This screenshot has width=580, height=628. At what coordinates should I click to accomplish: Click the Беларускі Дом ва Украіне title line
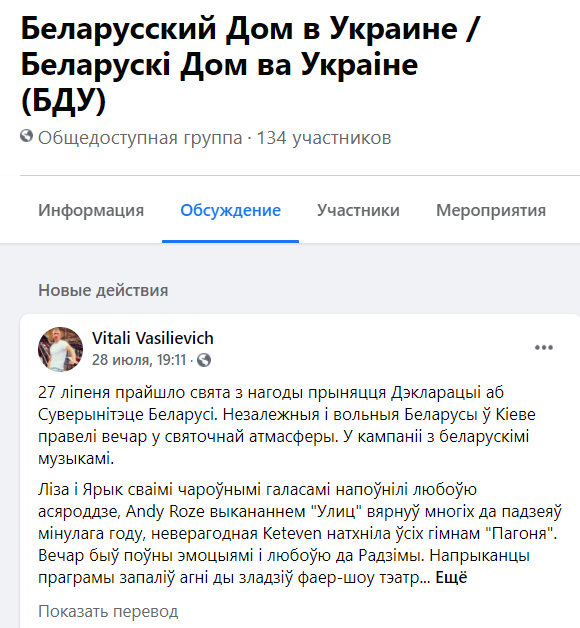220,65
